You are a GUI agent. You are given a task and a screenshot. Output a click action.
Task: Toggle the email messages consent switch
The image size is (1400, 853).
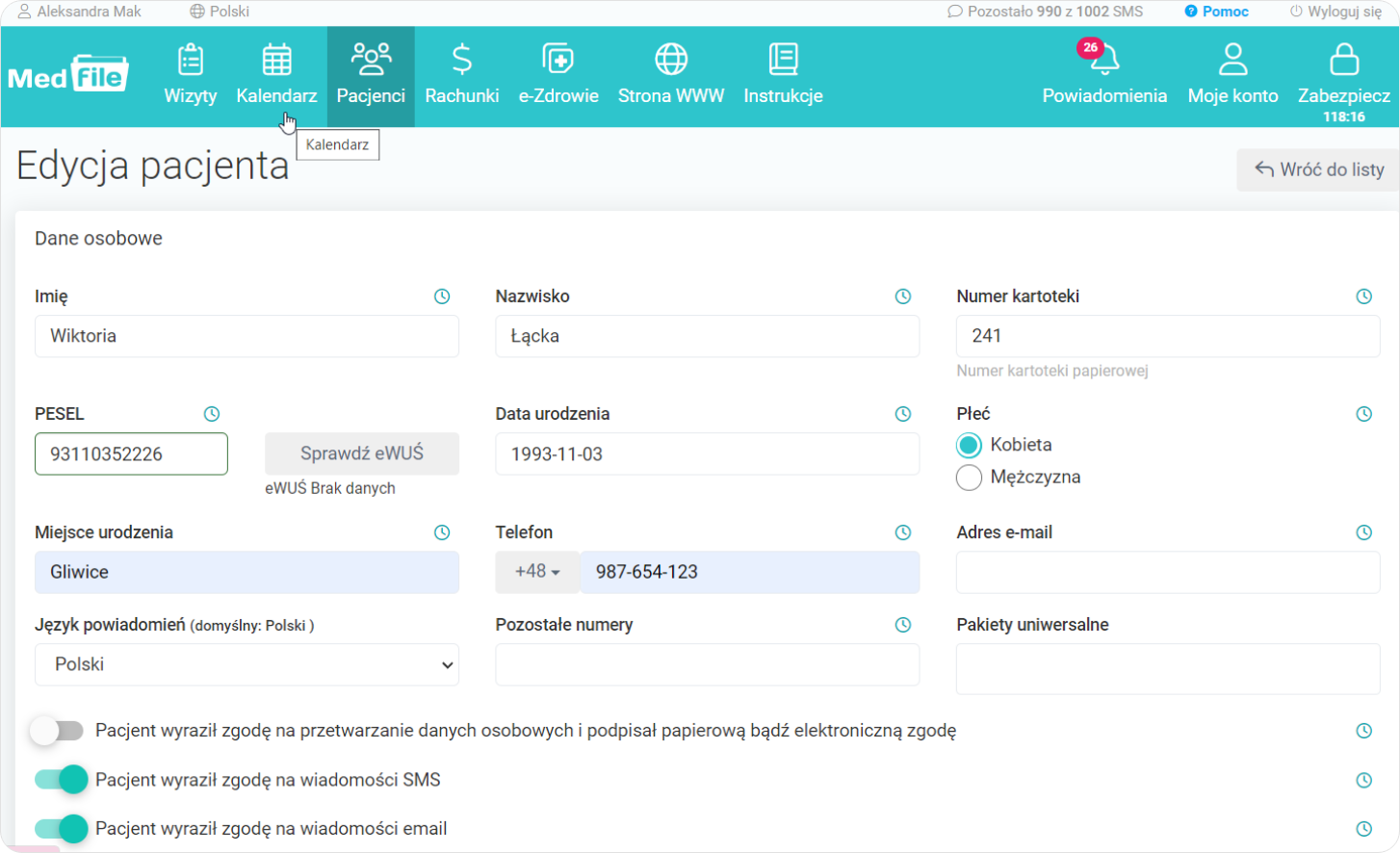61,829
